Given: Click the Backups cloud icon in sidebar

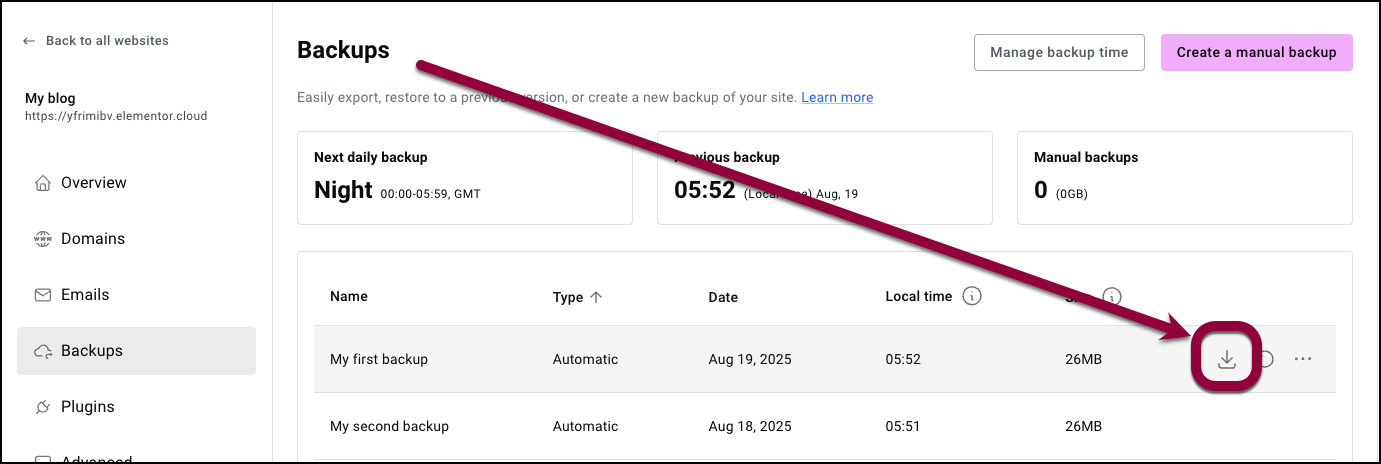Looking at the screenshot, I should [43, 351].
